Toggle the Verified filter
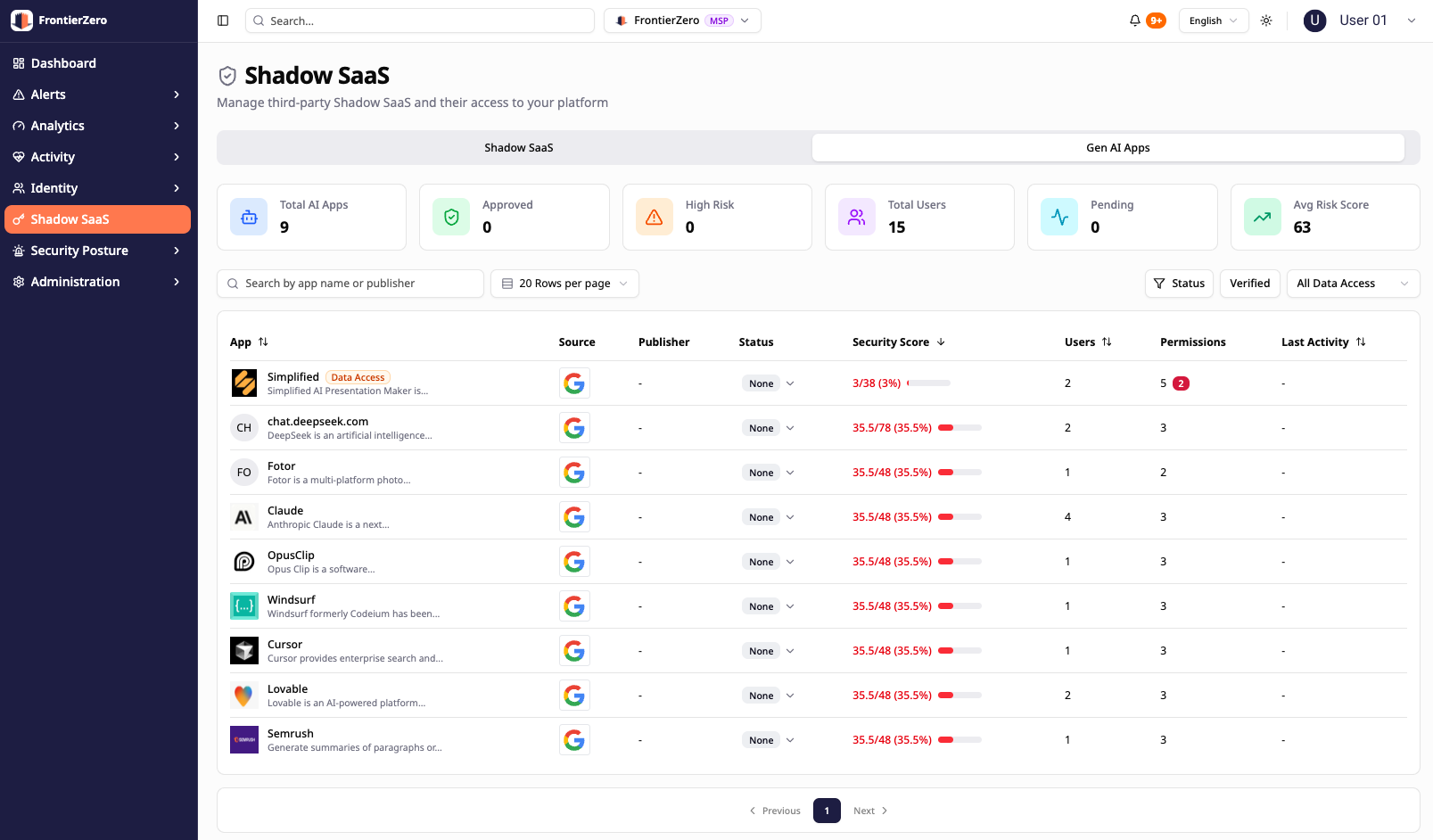Viewport: 1433px width, 840px height. (x=1249, y=284)
